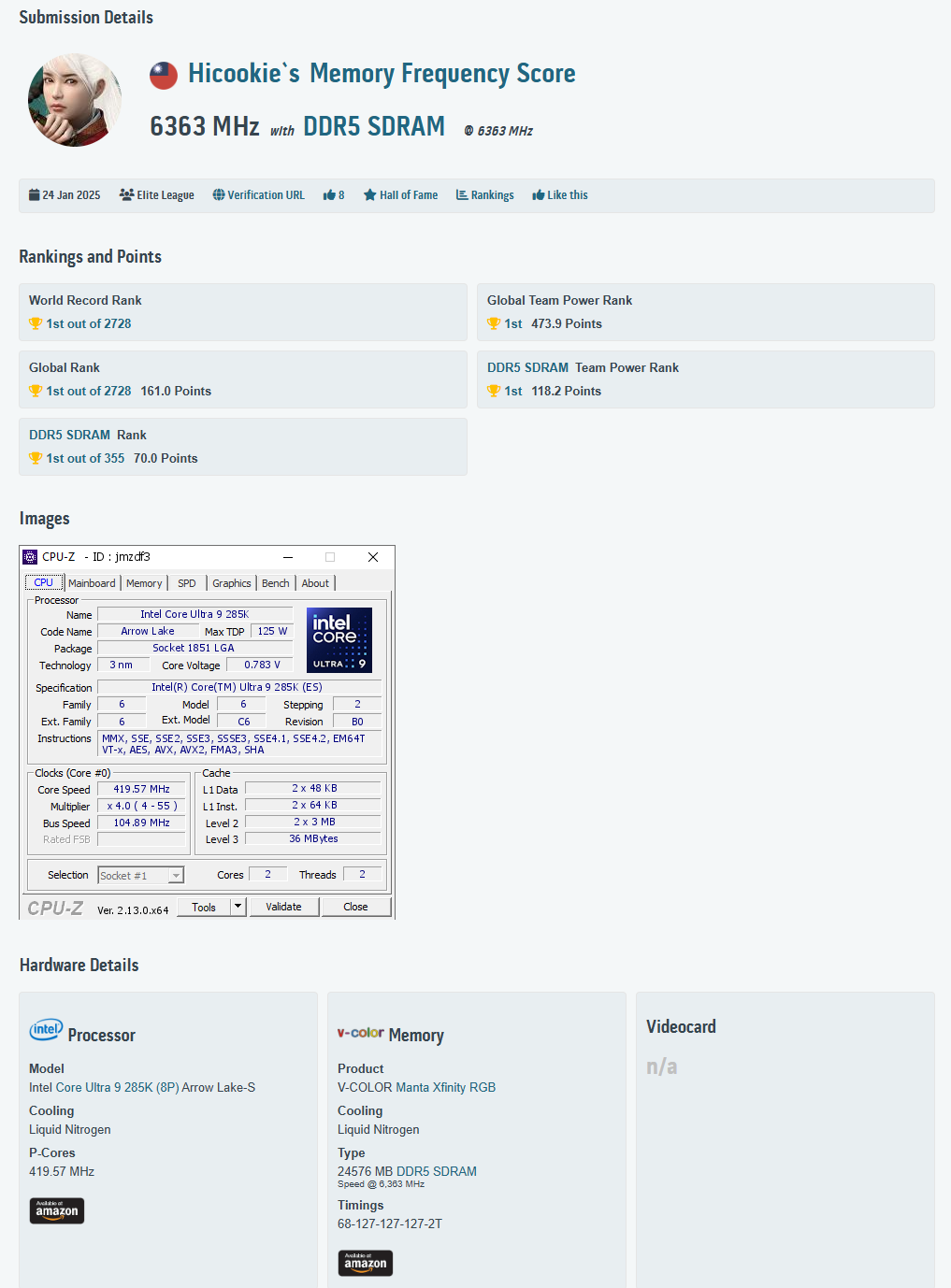Open the DDR5 SDRAM Rank category link
This screenshot has width=951, height=1288.
point(70,435)
